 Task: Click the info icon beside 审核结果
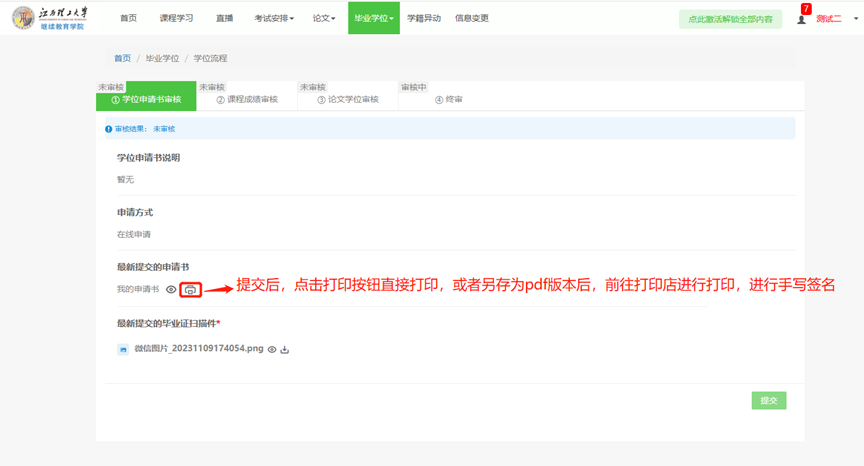tap(109, 129)
